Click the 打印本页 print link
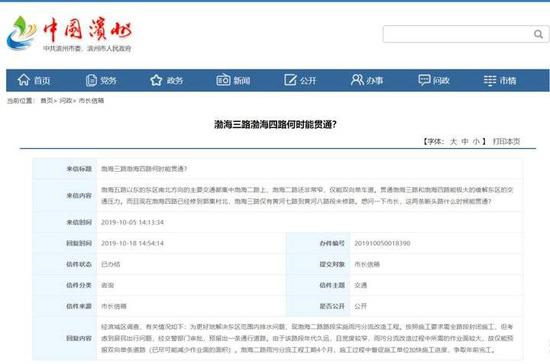550x364 pixels. pyautogui.click(x=506, y=141)
